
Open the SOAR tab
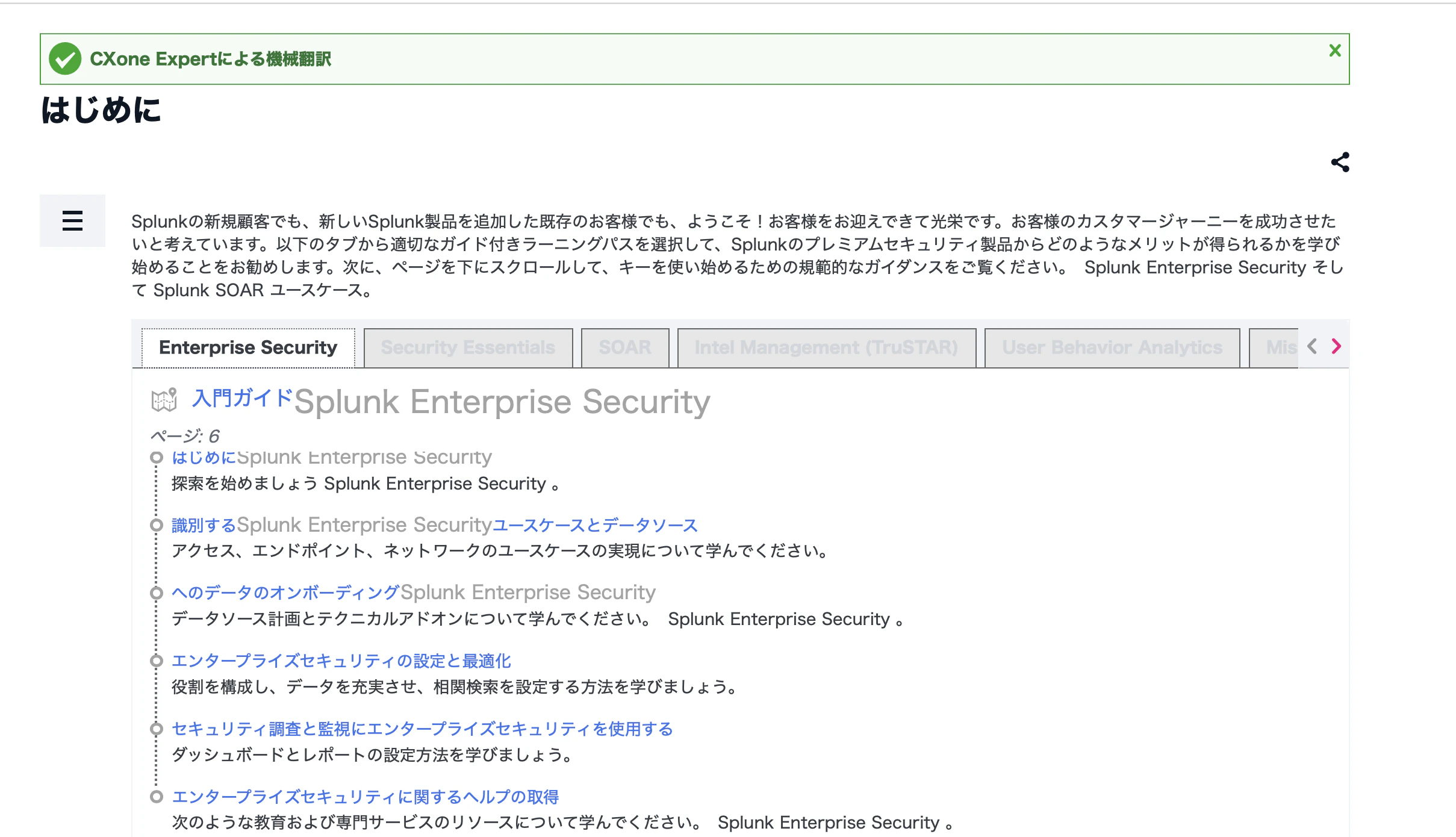625,347
